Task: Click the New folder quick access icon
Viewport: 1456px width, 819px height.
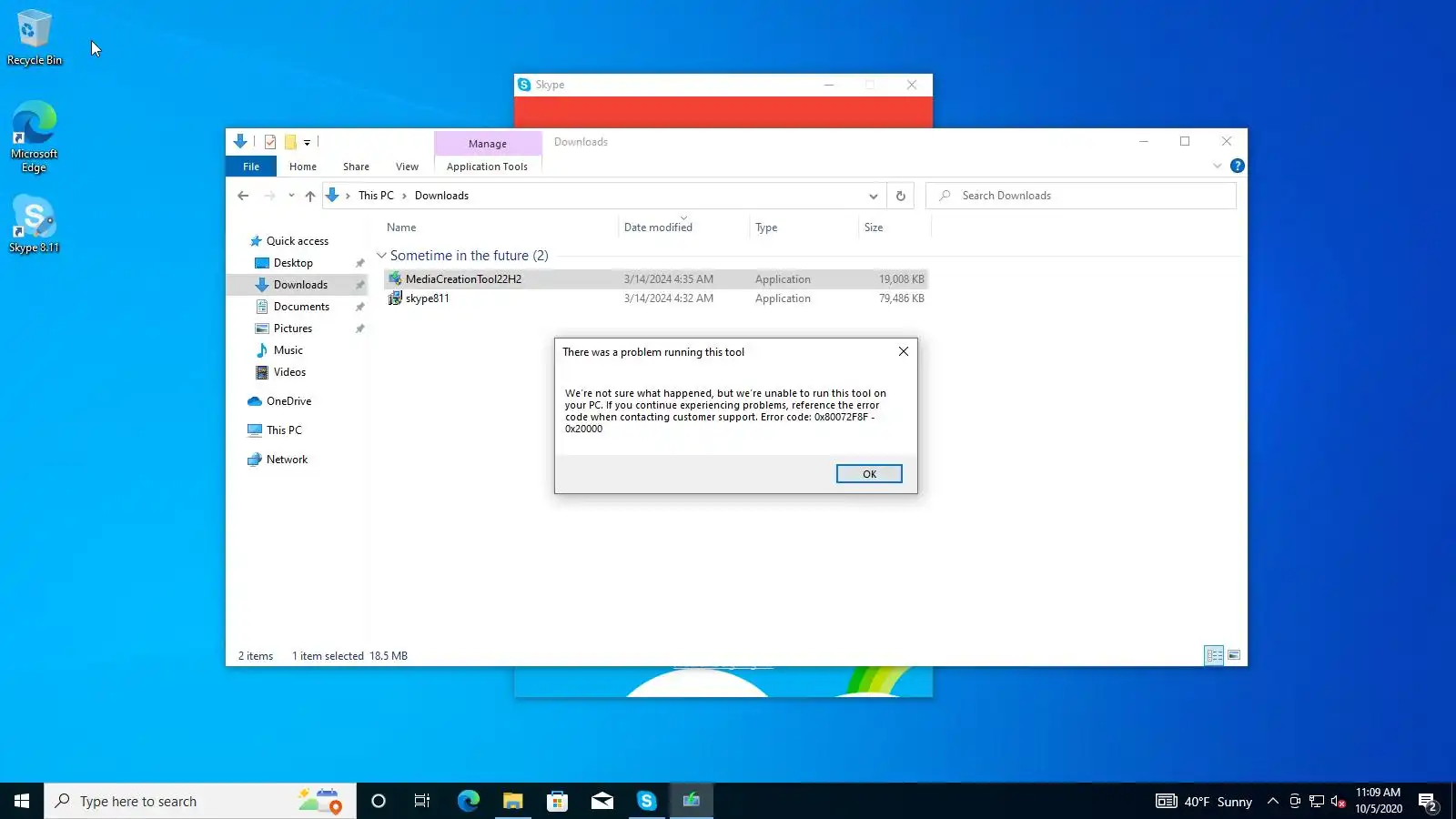Action: coord(290,142)
